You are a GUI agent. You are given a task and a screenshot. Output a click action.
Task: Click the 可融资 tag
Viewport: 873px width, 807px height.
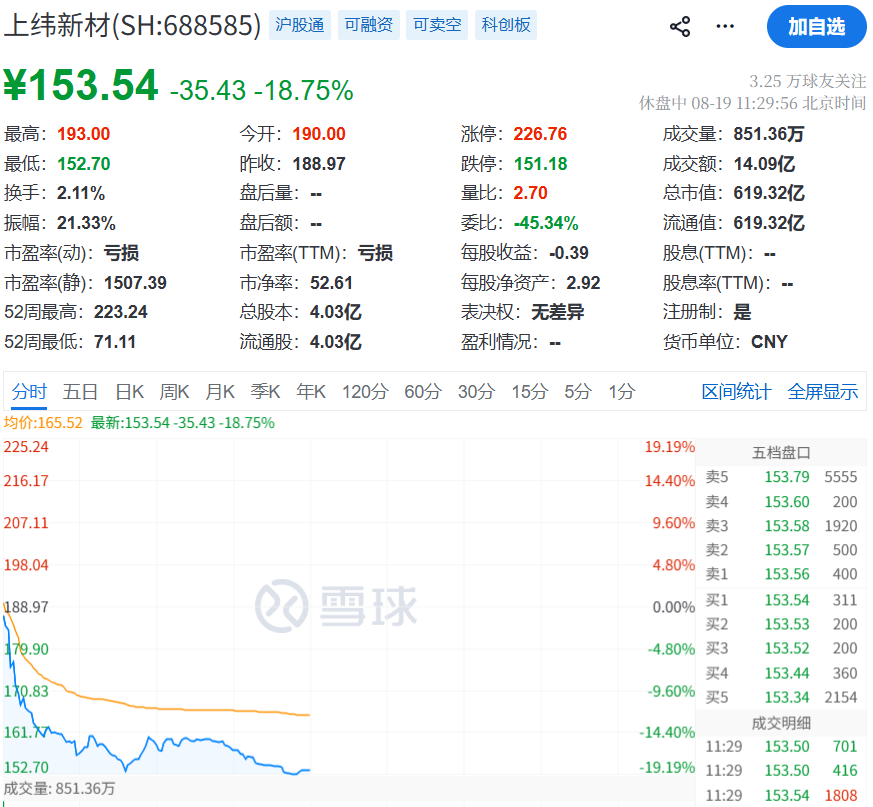coord(369,25)
